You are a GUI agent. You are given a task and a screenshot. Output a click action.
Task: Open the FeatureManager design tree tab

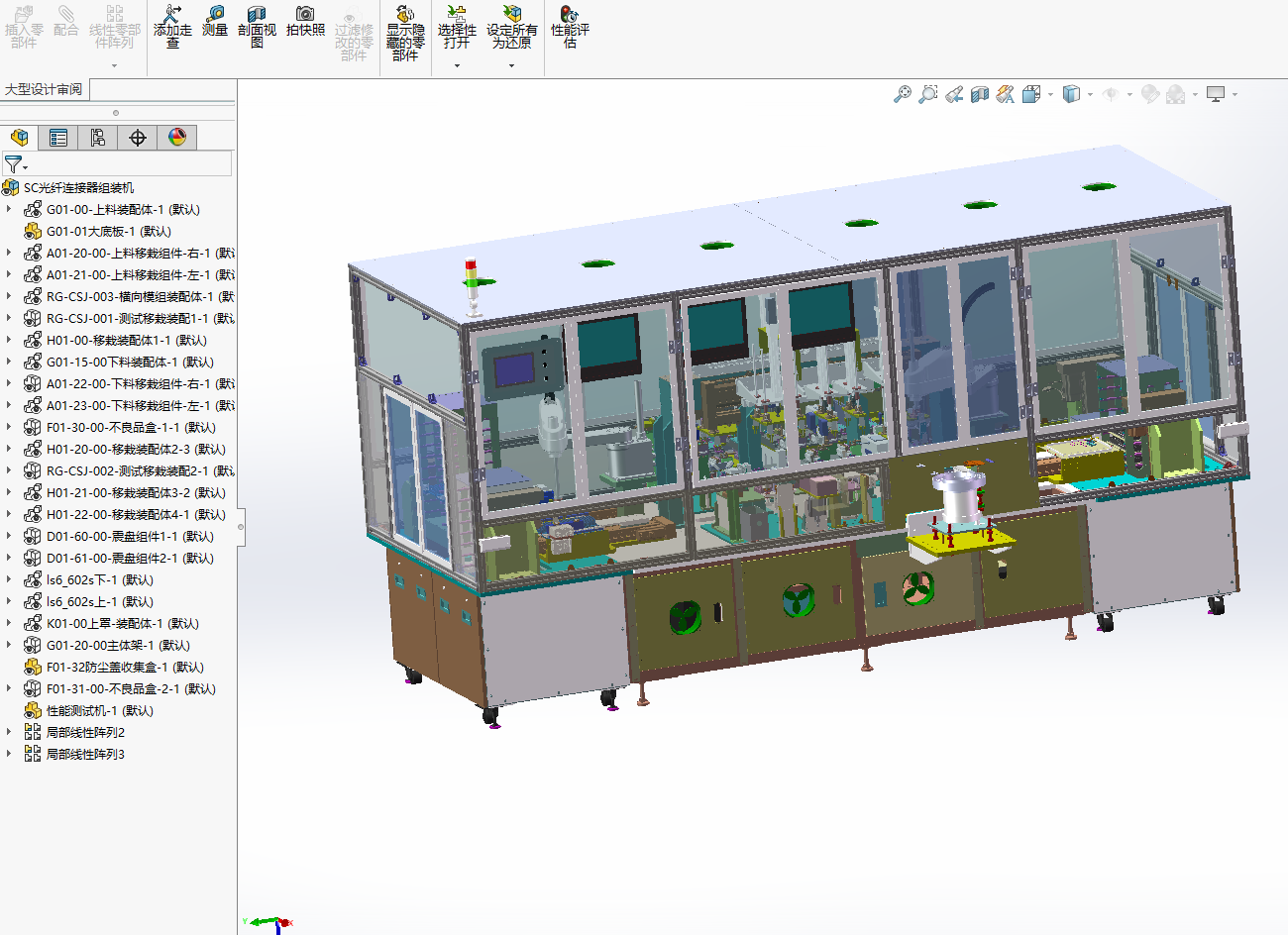20,138
